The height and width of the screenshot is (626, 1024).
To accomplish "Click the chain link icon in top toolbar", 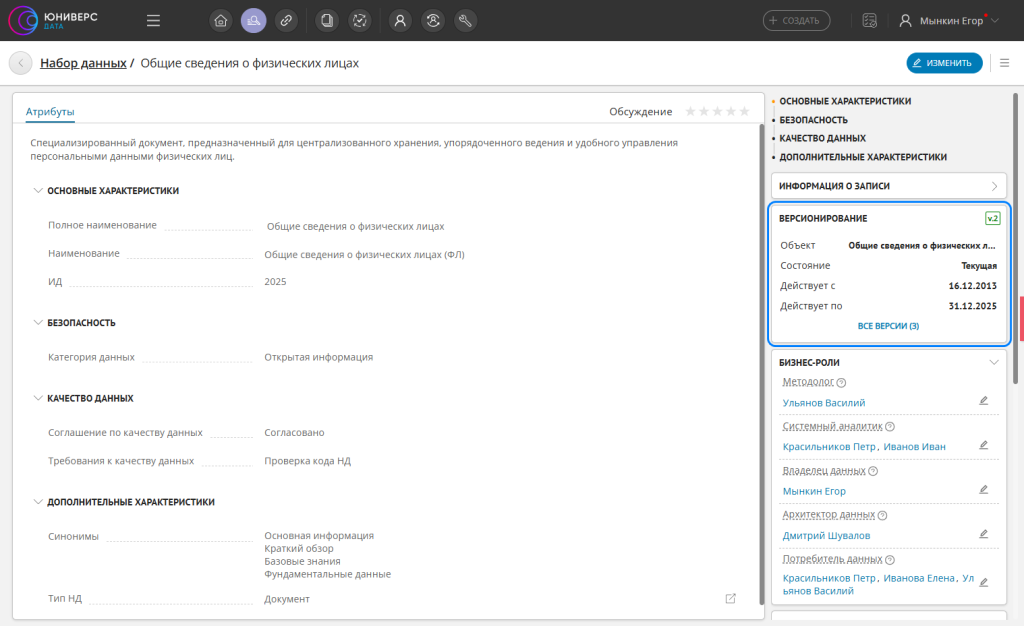I will [286, 20].
